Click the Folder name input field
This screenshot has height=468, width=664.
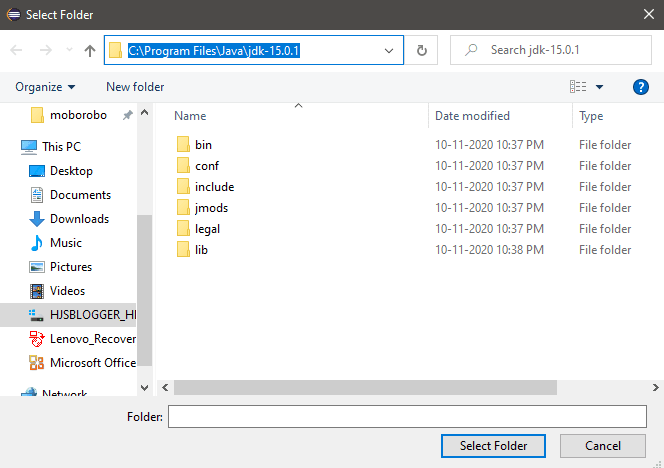[407, 416]
